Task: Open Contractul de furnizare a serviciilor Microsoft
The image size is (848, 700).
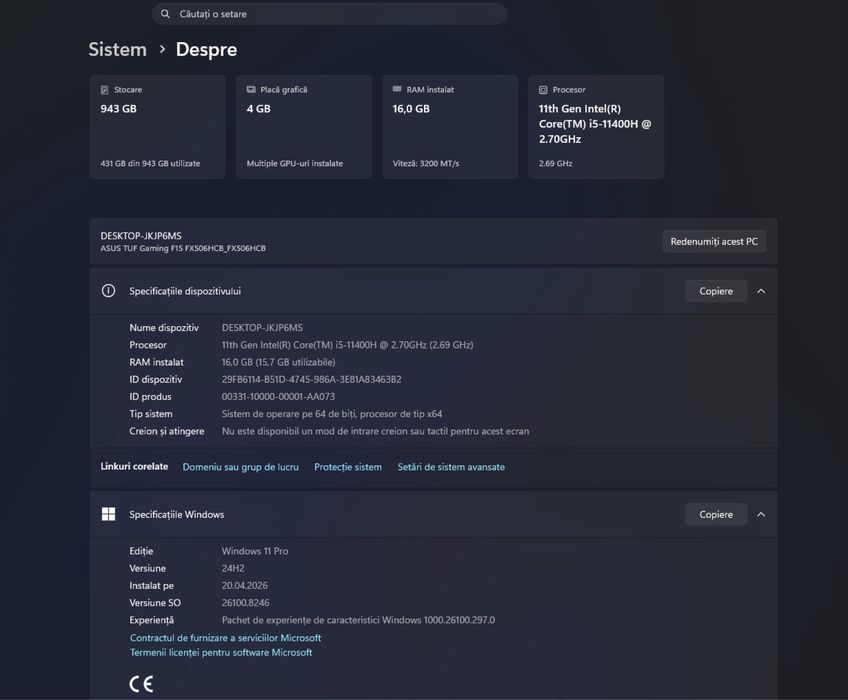Action: [x=226, y=638]
